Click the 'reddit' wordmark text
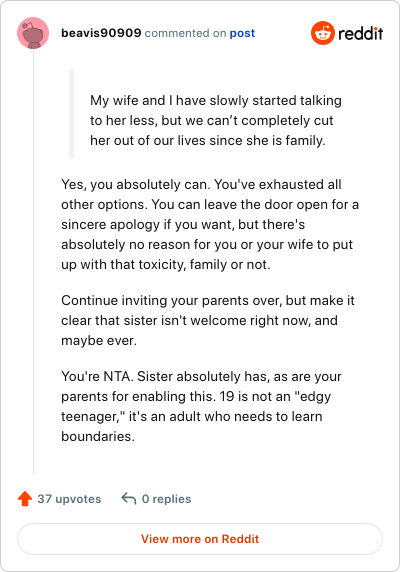The height and width of the screenshot is (572, 400). (x=361, y=34)
